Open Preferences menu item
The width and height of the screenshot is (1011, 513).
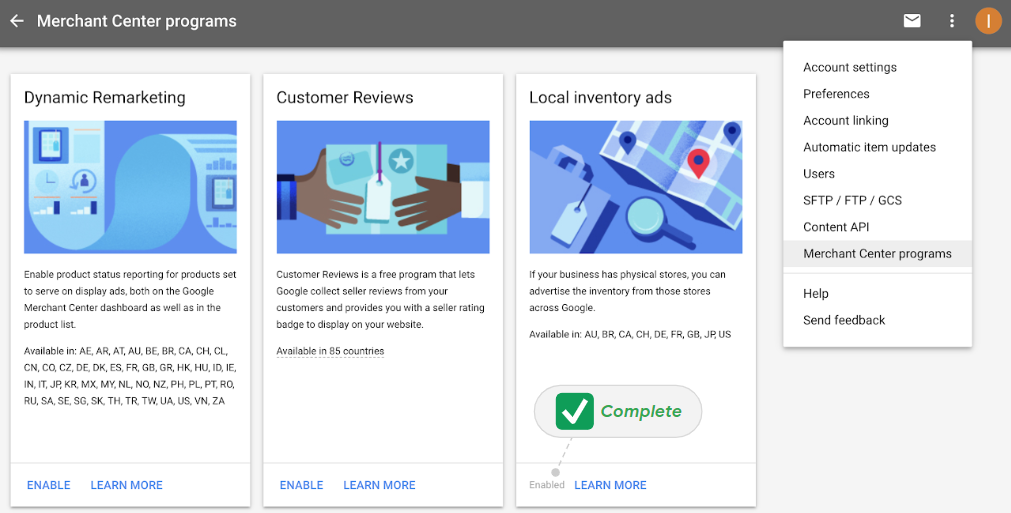point(877,94)
